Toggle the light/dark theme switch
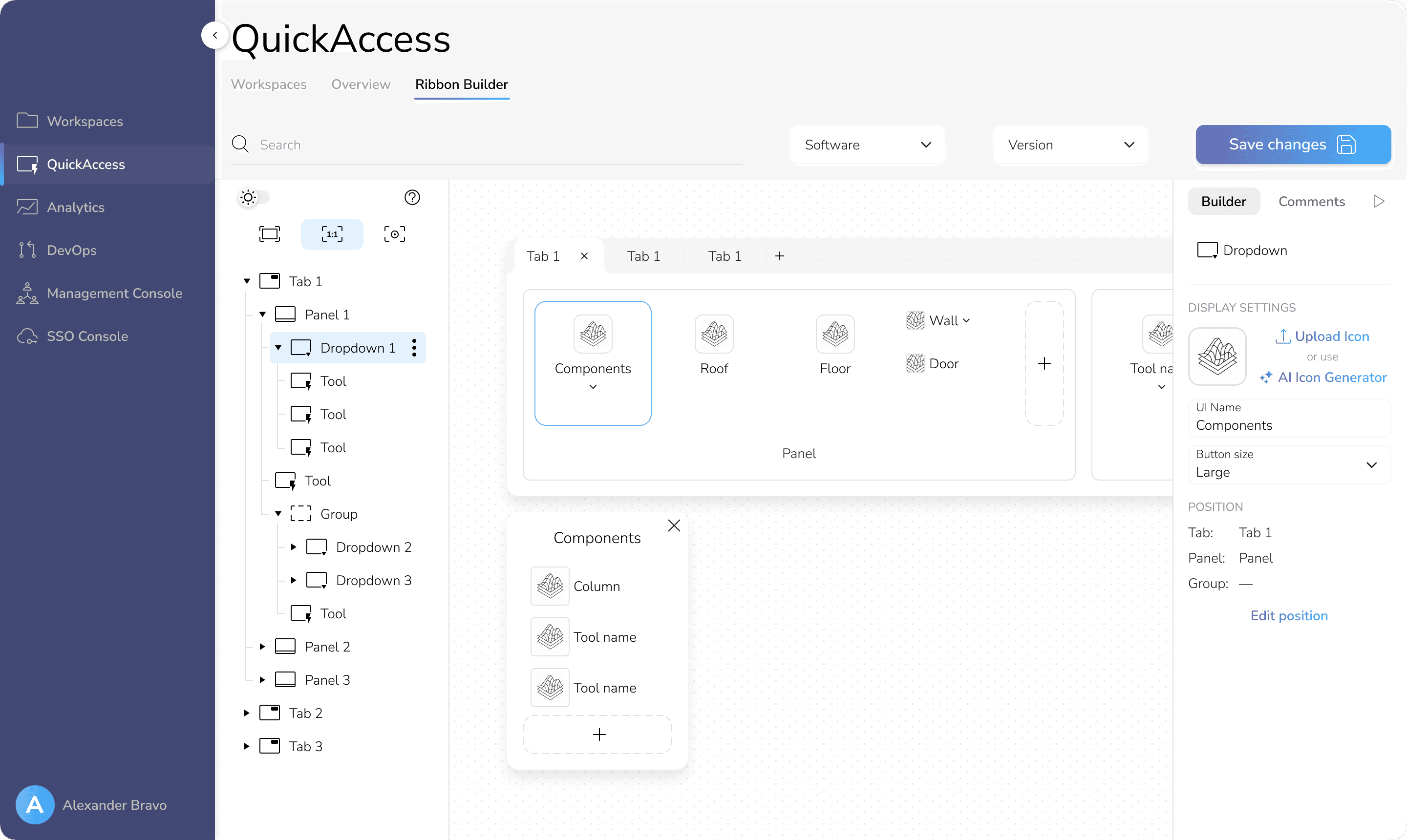This screenshot has height=840, width=1407. tap(253, 198)
